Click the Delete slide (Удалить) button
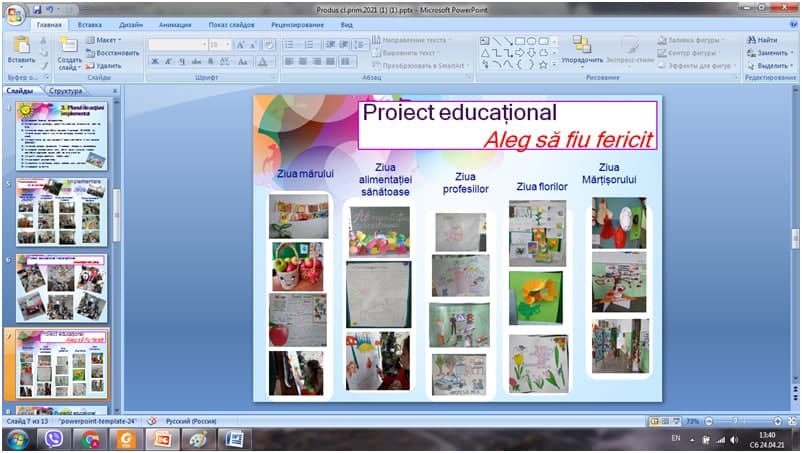The width and height of the screenshot is (802, 453). click(105, 65)
